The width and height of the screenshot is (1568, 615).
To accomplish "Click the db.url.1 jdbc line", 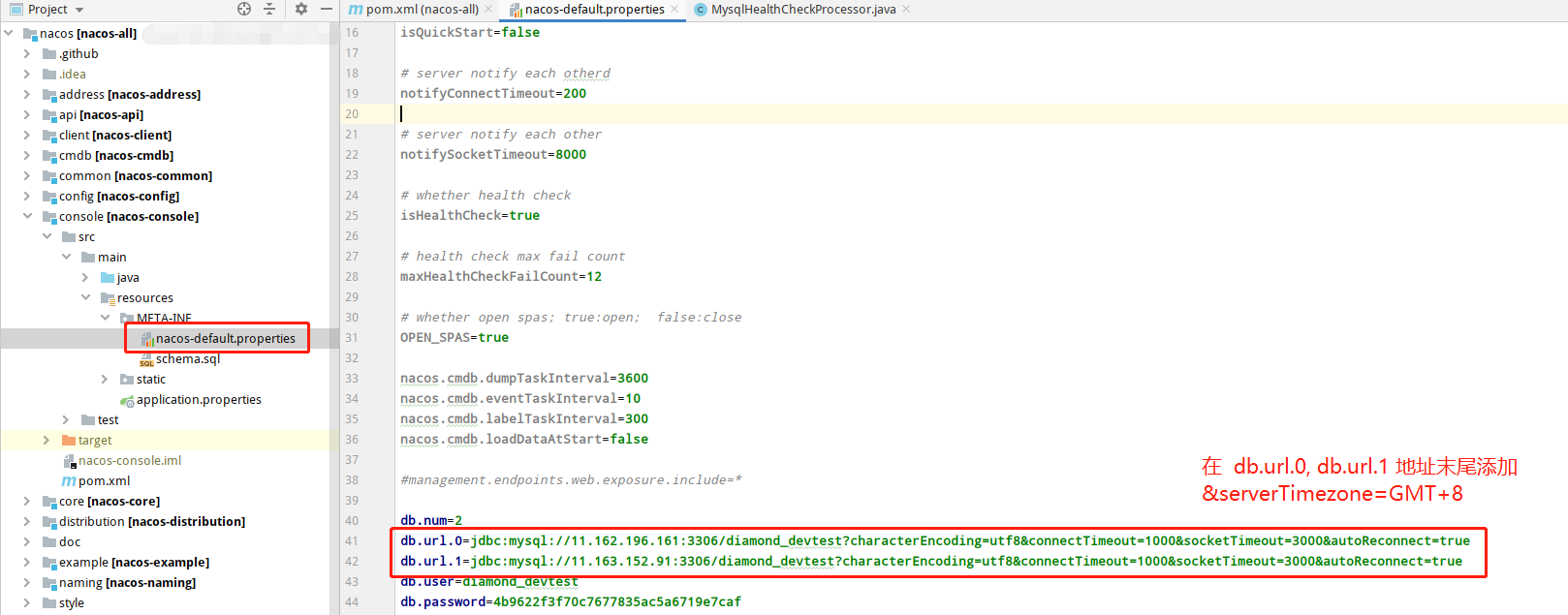I will click(x=931, y=561).
